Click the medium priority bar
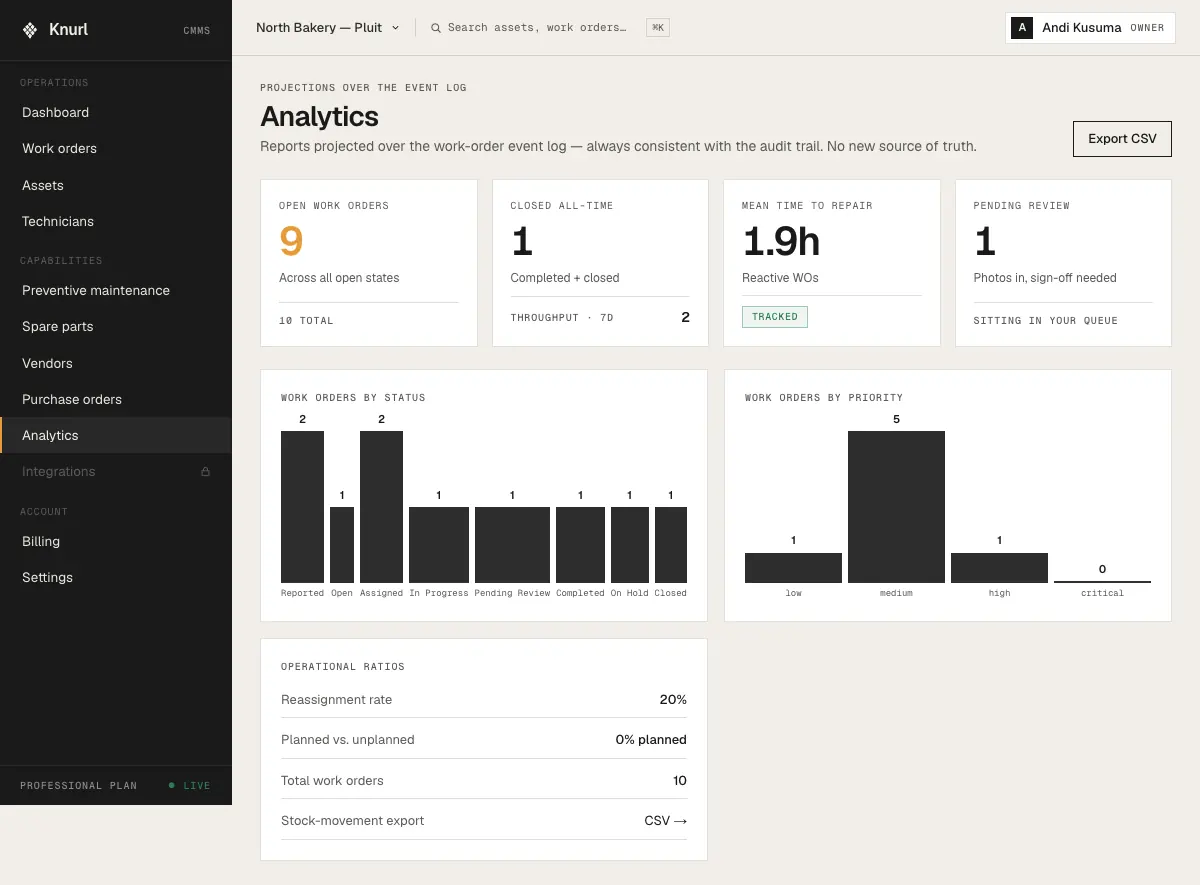Image resolution: width=1200 pixels, height=885 pixels. coord(896,507)
